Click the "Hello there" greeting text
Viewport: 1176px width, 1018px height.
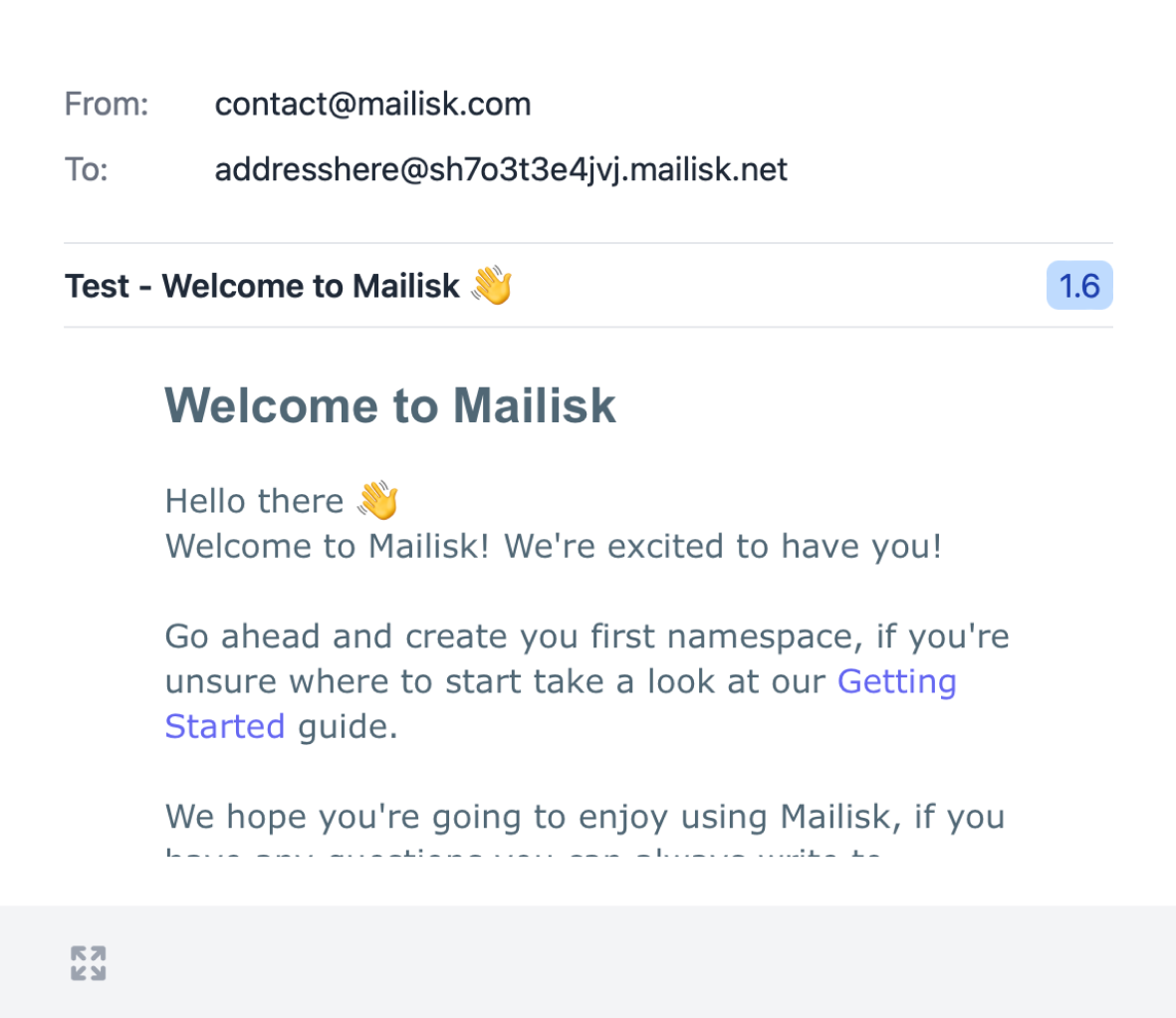(x=254, y=501)
